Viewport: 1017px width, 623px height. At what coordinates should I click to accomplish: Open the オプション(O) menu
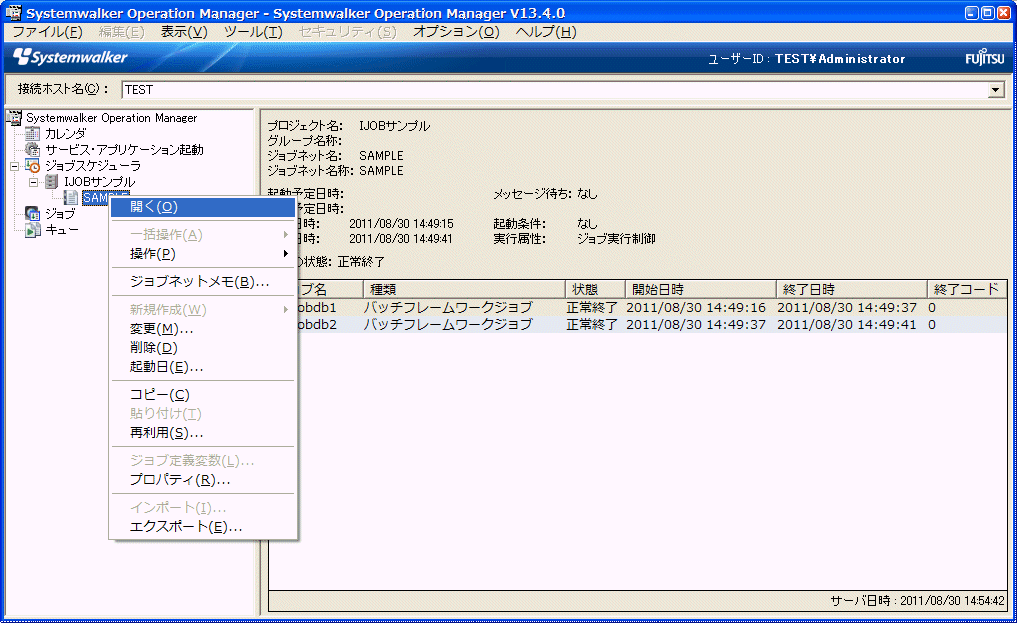pyautogui.click(x=456, y=32)
